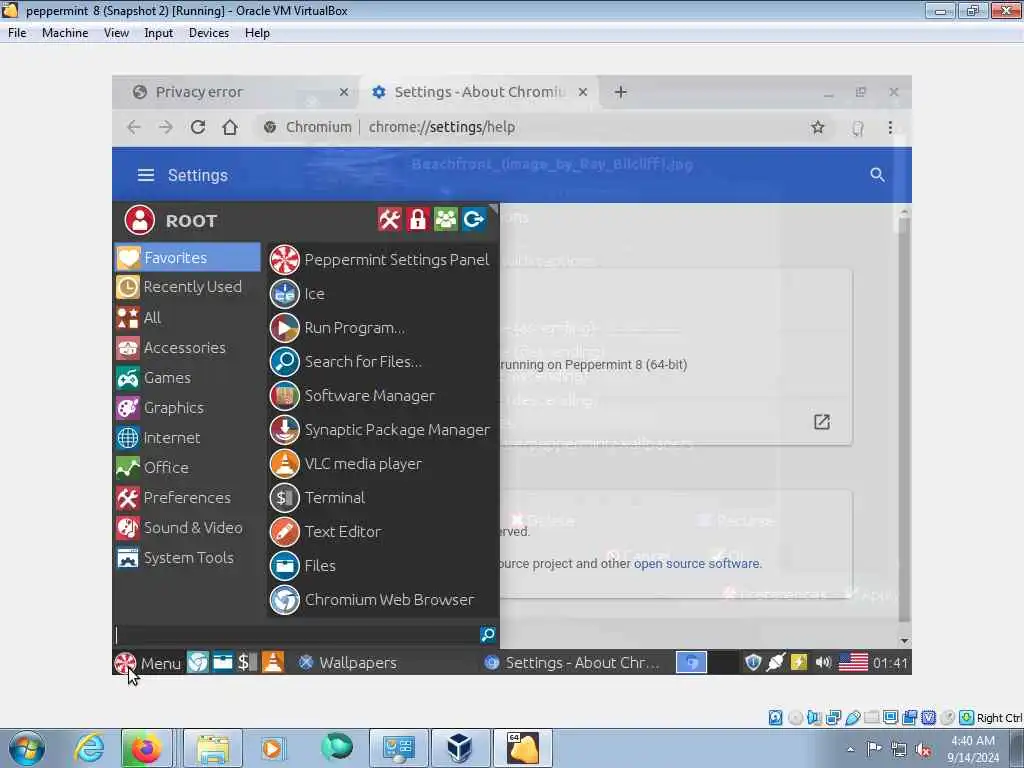Launch Chromium Web Browser from menu

point(380,599)
